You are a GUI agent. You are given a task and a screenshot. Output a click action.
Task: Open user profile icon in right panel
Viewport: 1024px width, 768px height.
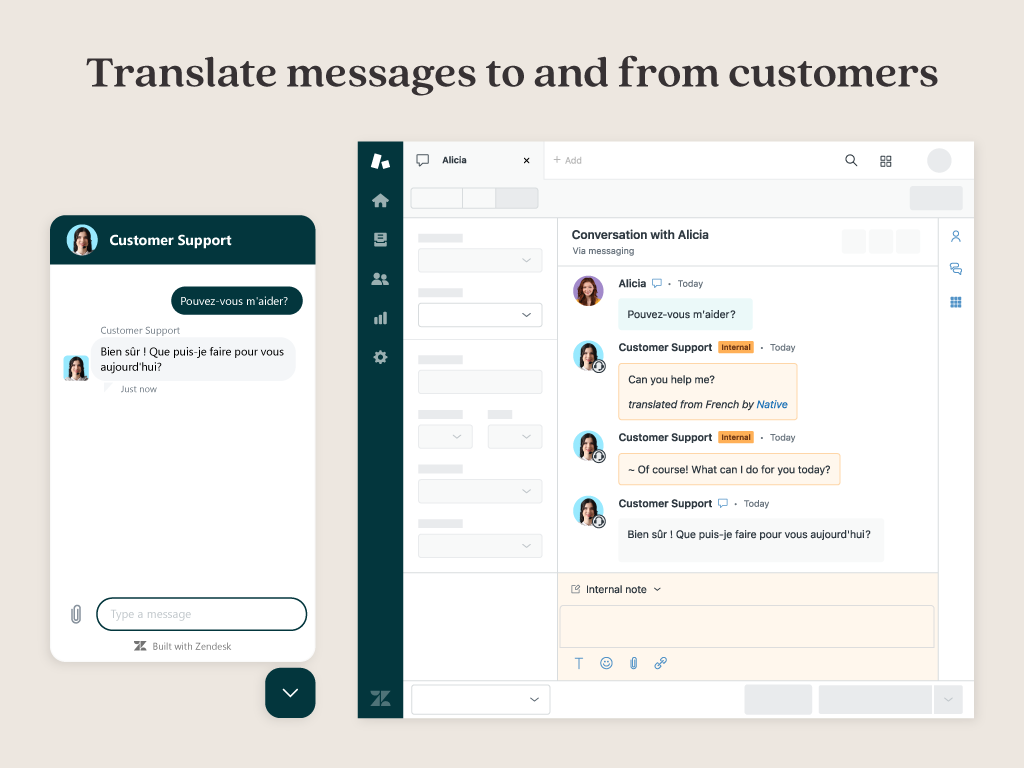(956, 237)
